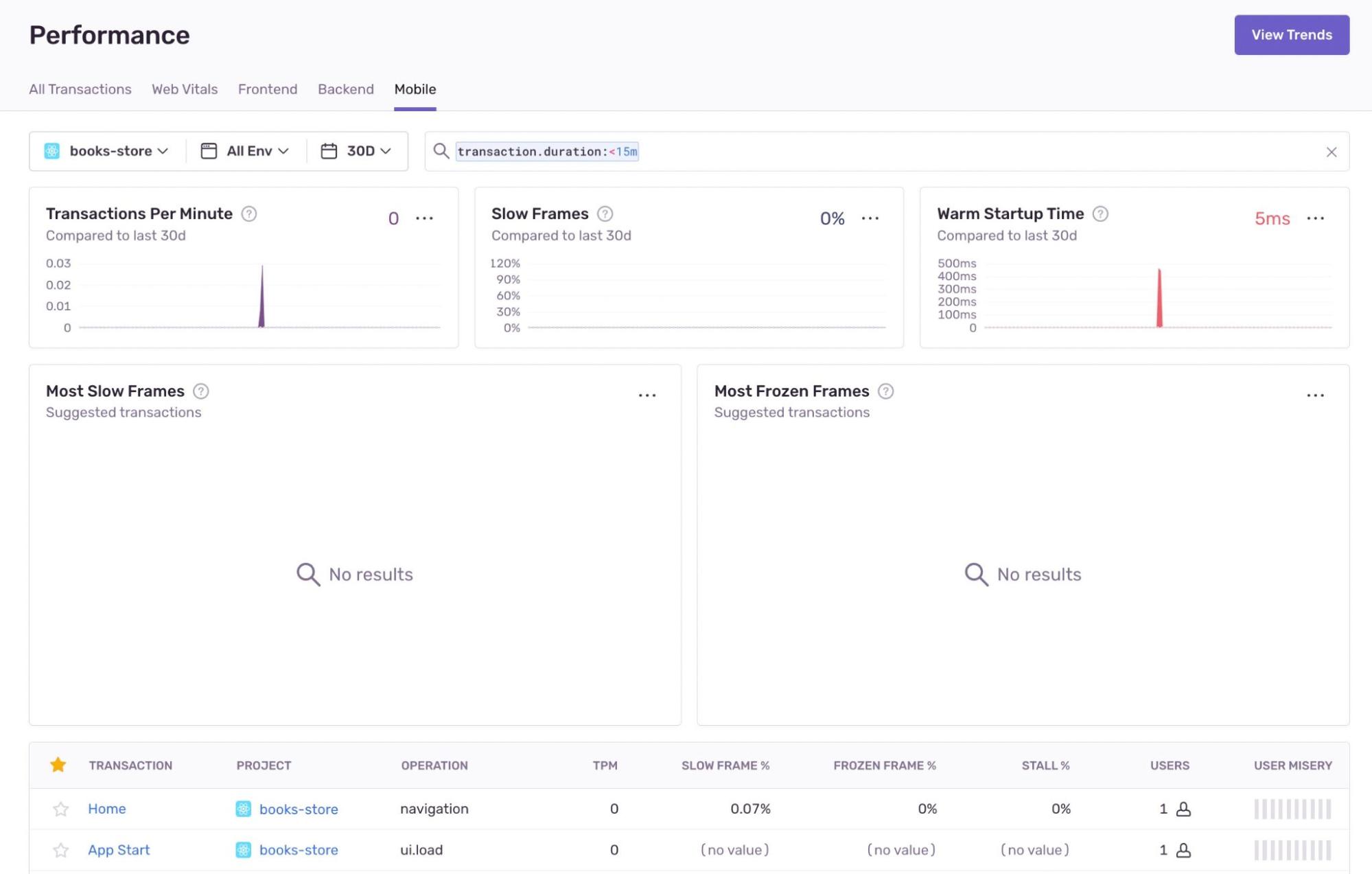Star the Home transaction as favorite
The height and width of the screenshot is (874, 1372).
coord(60,809)
